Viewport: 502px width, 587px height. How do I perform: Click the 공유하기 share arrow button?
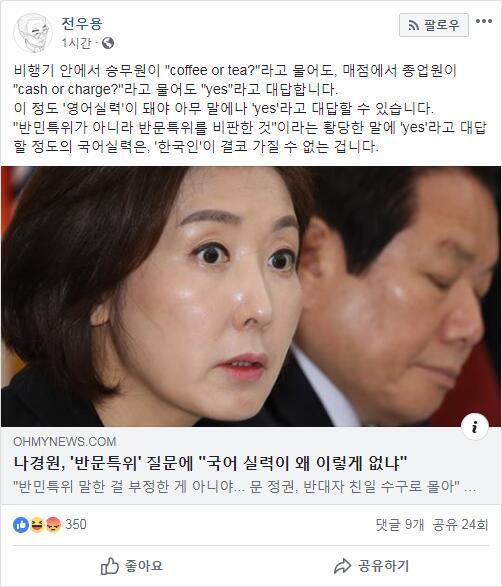pyautogui.click(x=371, y=566)
